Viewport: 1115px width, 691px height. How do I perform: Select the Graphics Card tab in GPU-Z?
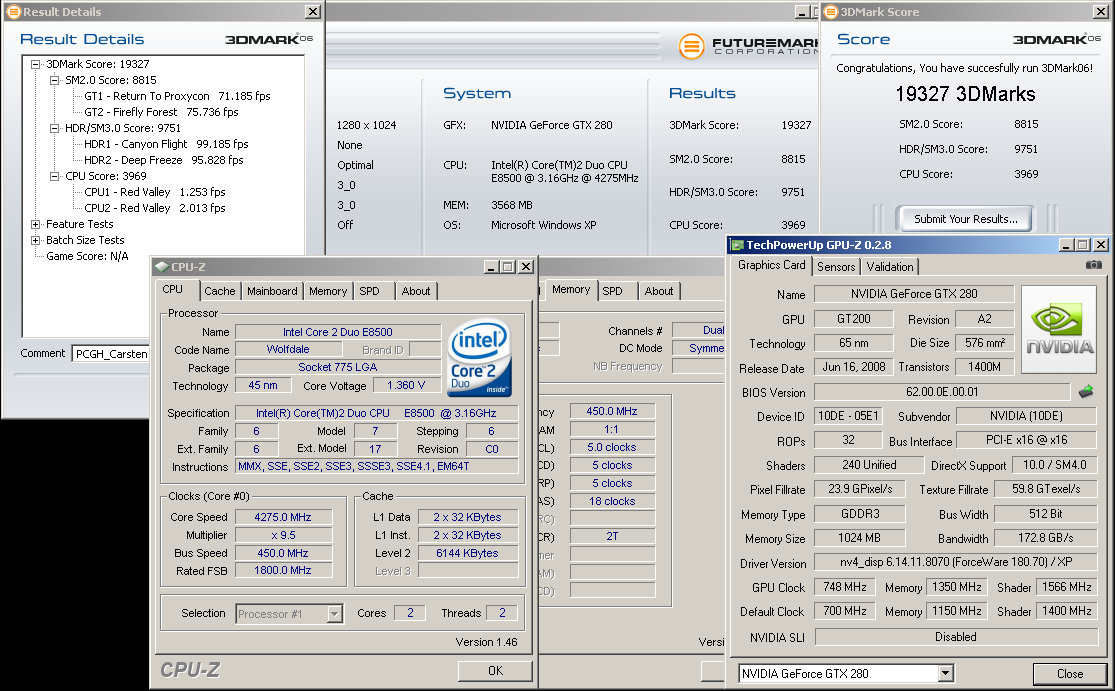772,265
